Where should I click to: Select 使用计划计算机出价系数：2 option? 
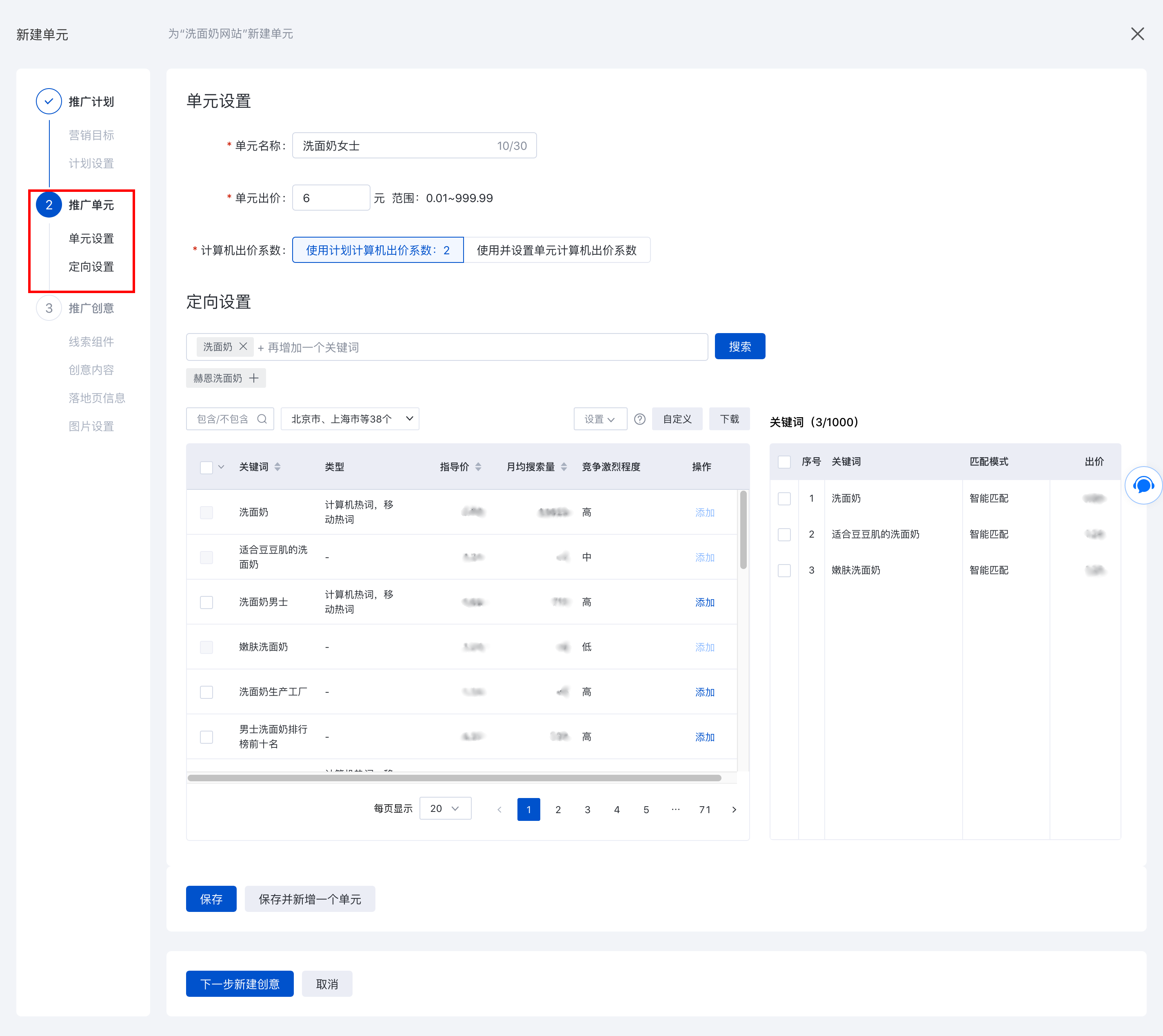(x=378, y=250)
